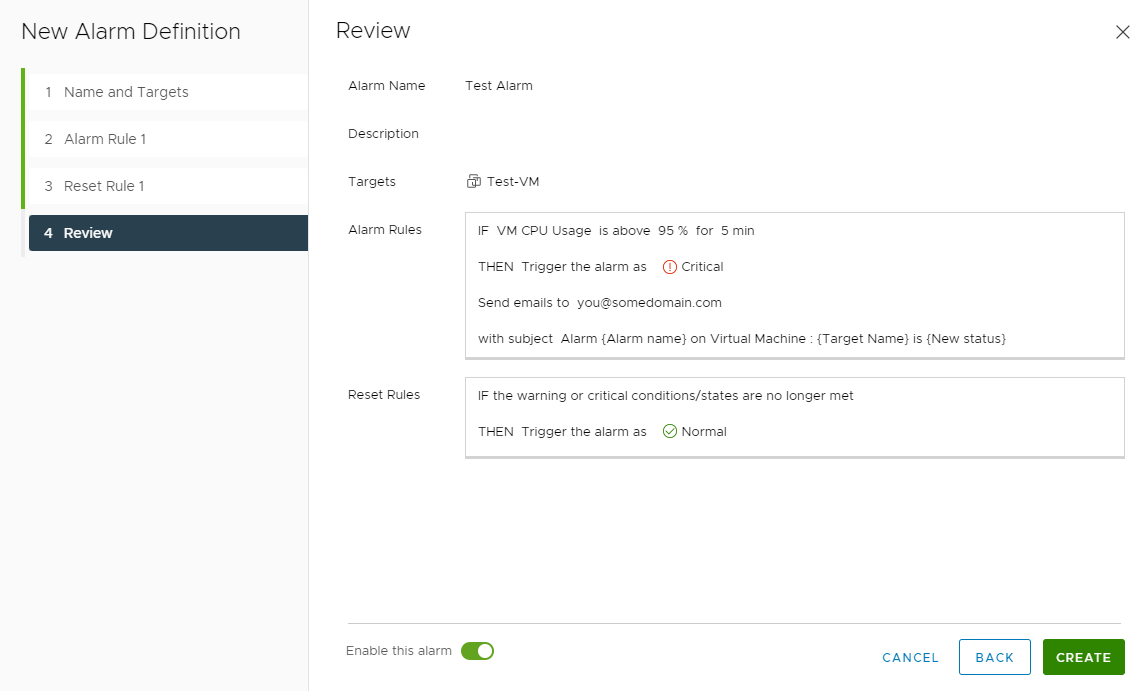1142x691 pixels.
Task: Close the New Alarm Definition dialog
Action: [1122, 32]
